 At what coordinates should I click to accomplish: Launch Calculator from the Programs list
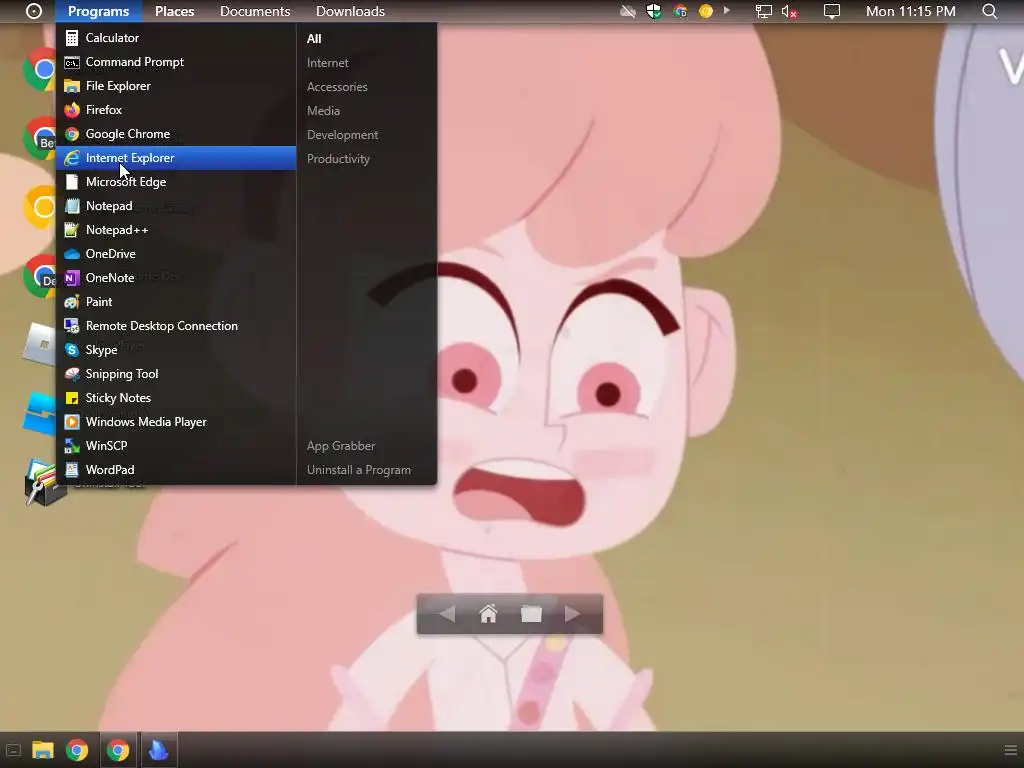[x=176, y=38]
